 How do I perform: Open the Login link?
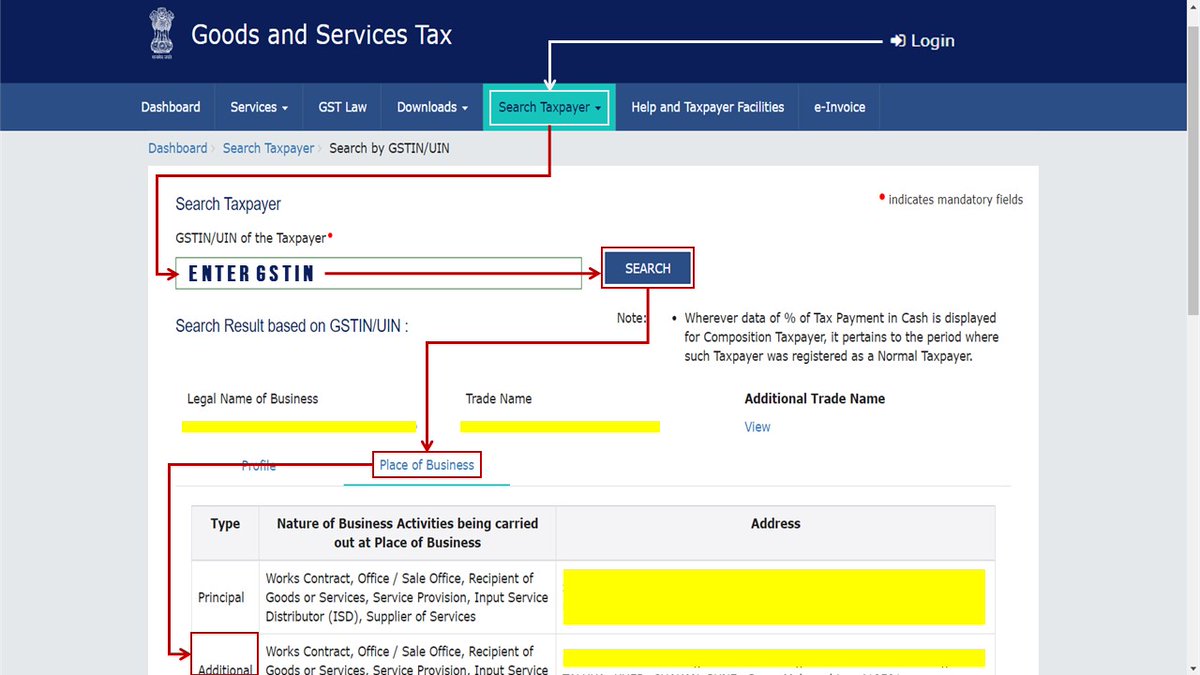click(922, 41)
